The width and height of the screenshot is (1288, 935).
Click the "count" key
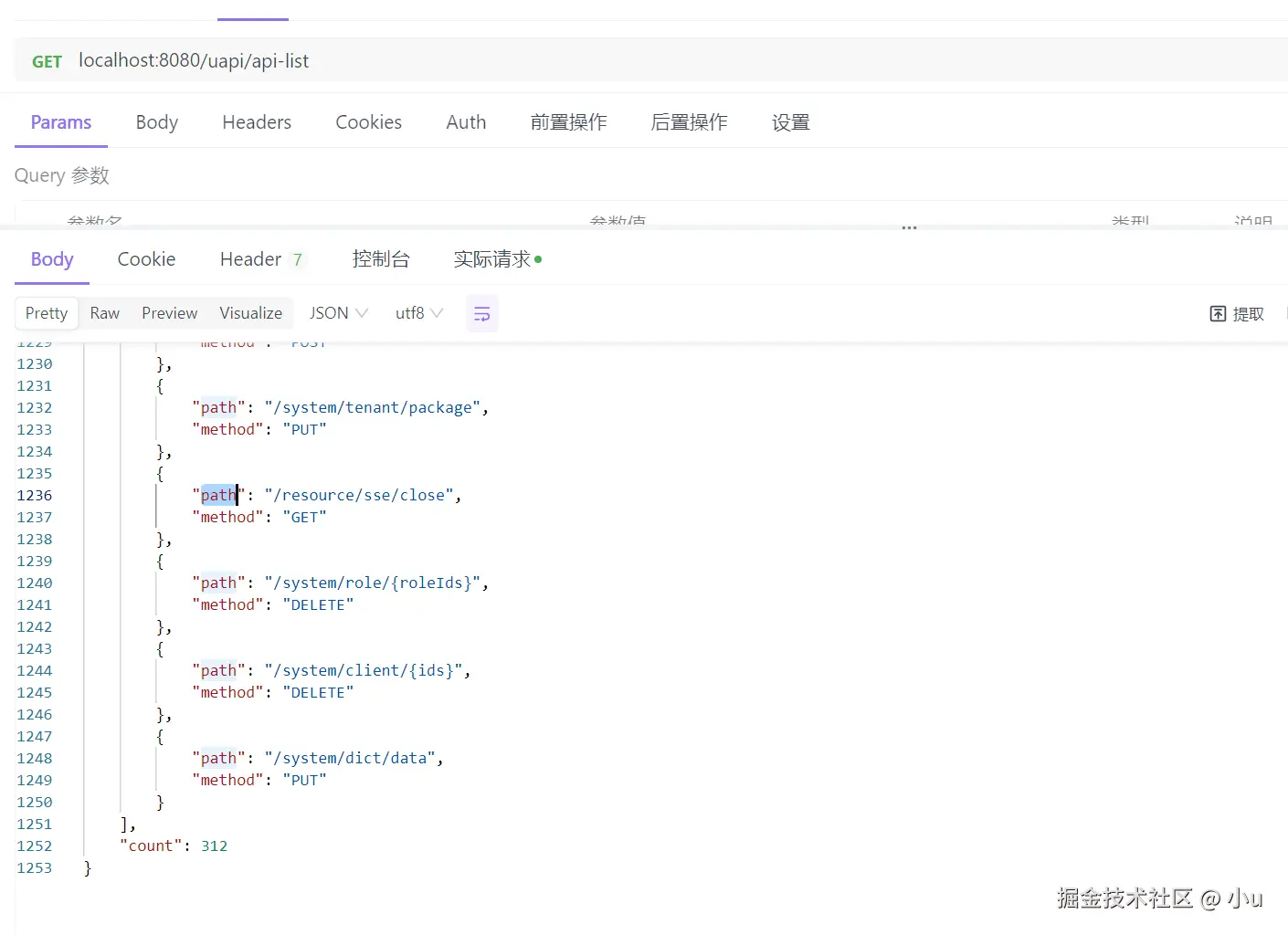coord(151,846)
